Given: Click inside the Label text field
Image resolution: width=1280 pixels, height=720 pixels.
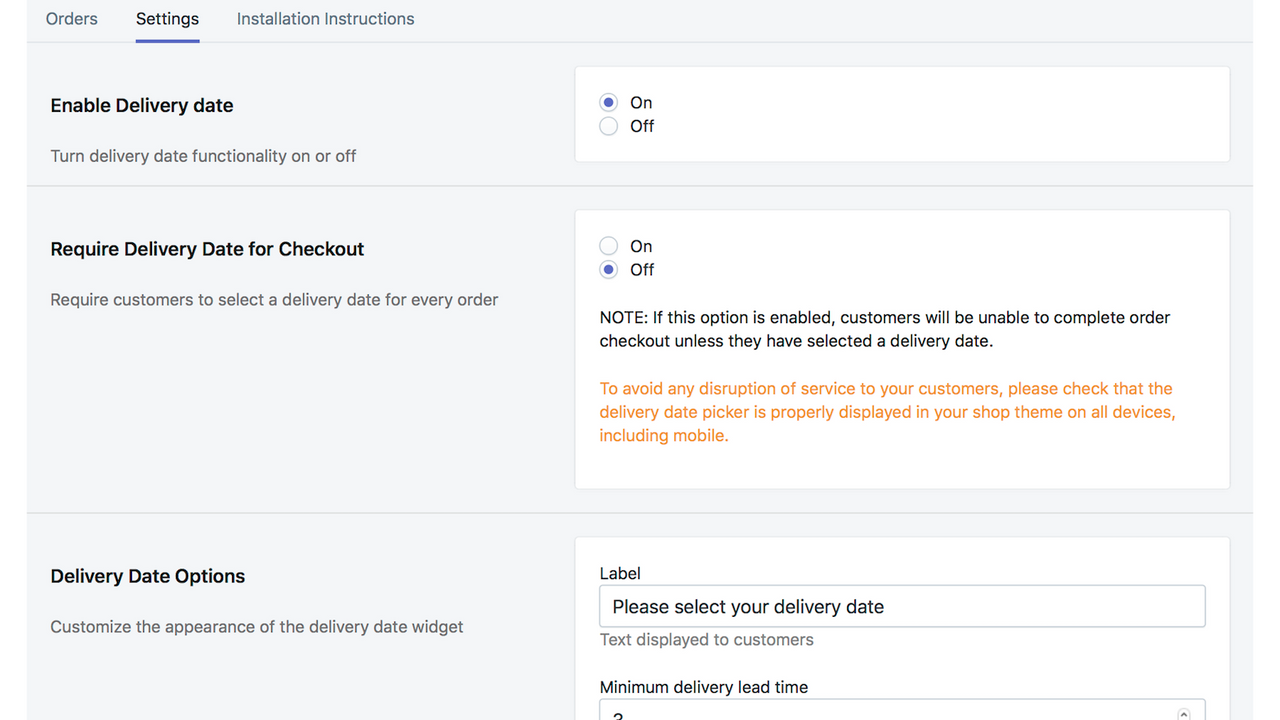Looking at the screenshot, I should tap(900, 606).
